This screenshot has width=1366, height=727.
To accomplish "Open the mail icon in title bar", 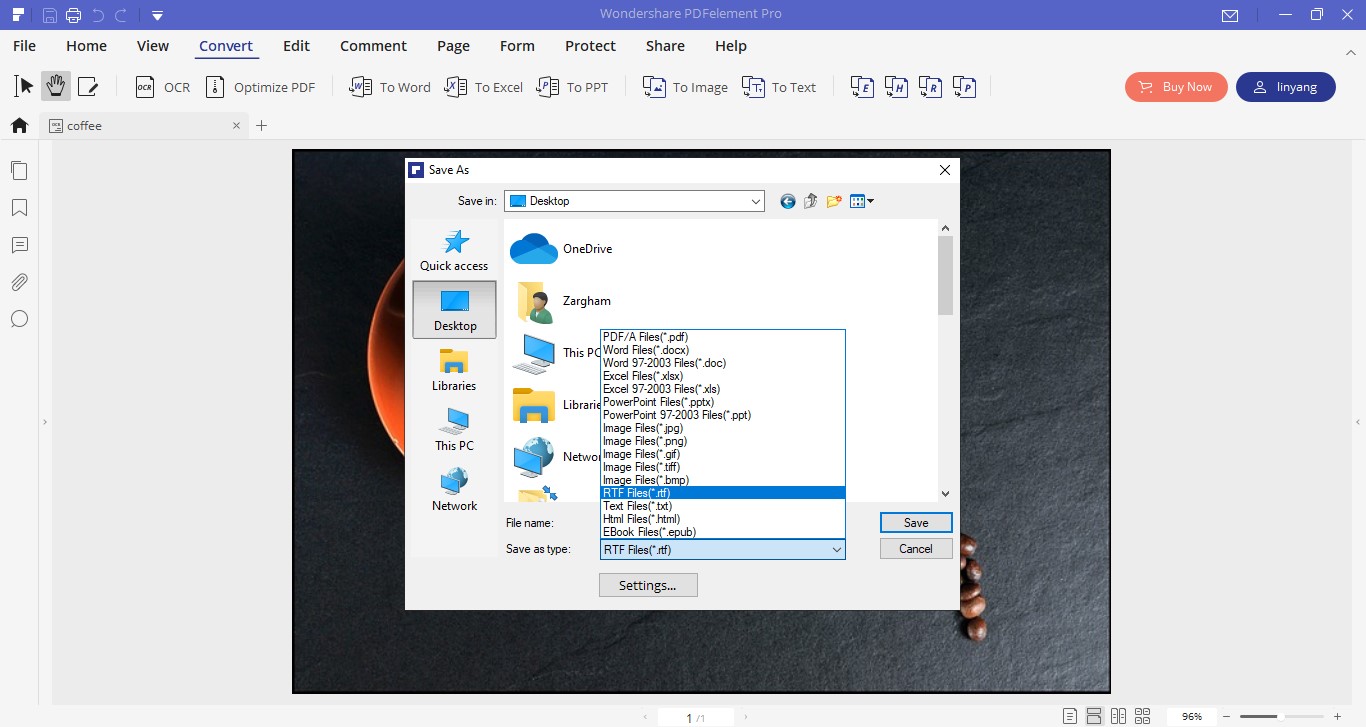I will tap(1230, 15).
